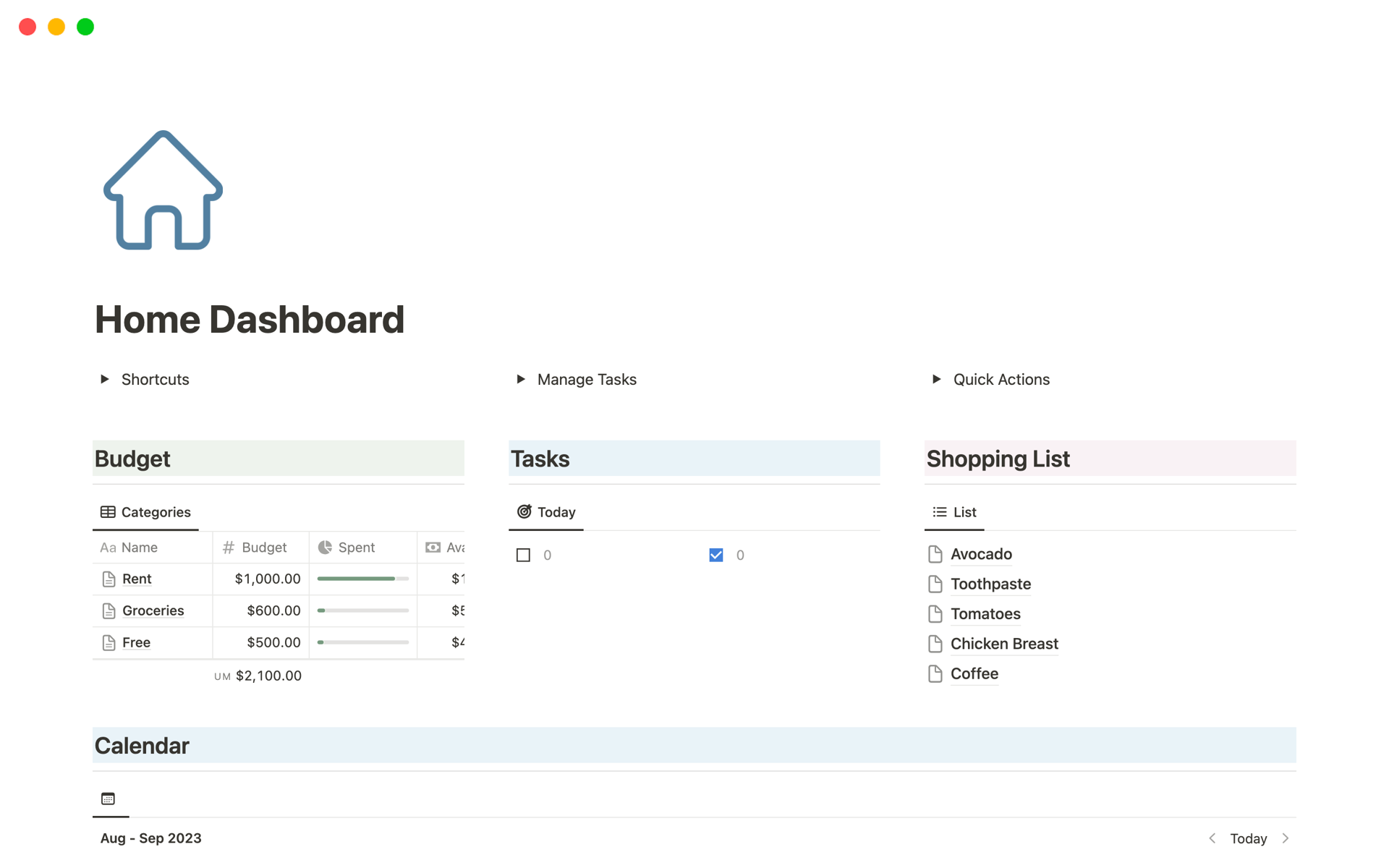This screenshot has width=1389, height=868.
Task: Click the # icon in the Budget column header
Action: tap(228, 547)
